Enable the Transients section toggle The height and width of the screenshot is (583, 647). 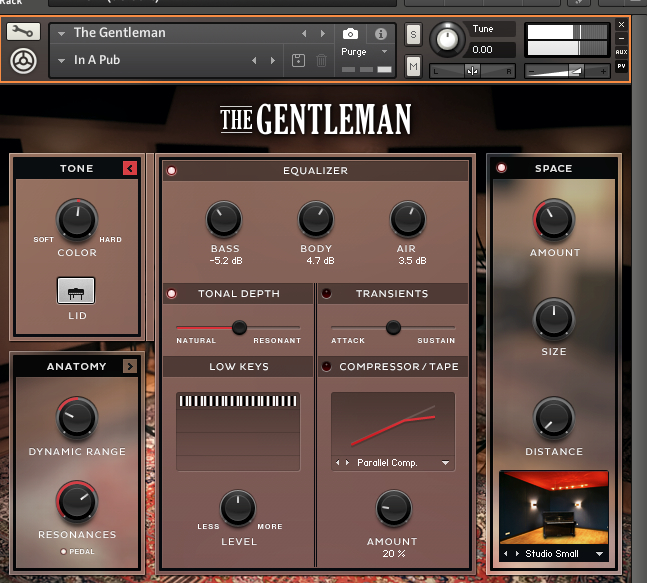(326, 294)
